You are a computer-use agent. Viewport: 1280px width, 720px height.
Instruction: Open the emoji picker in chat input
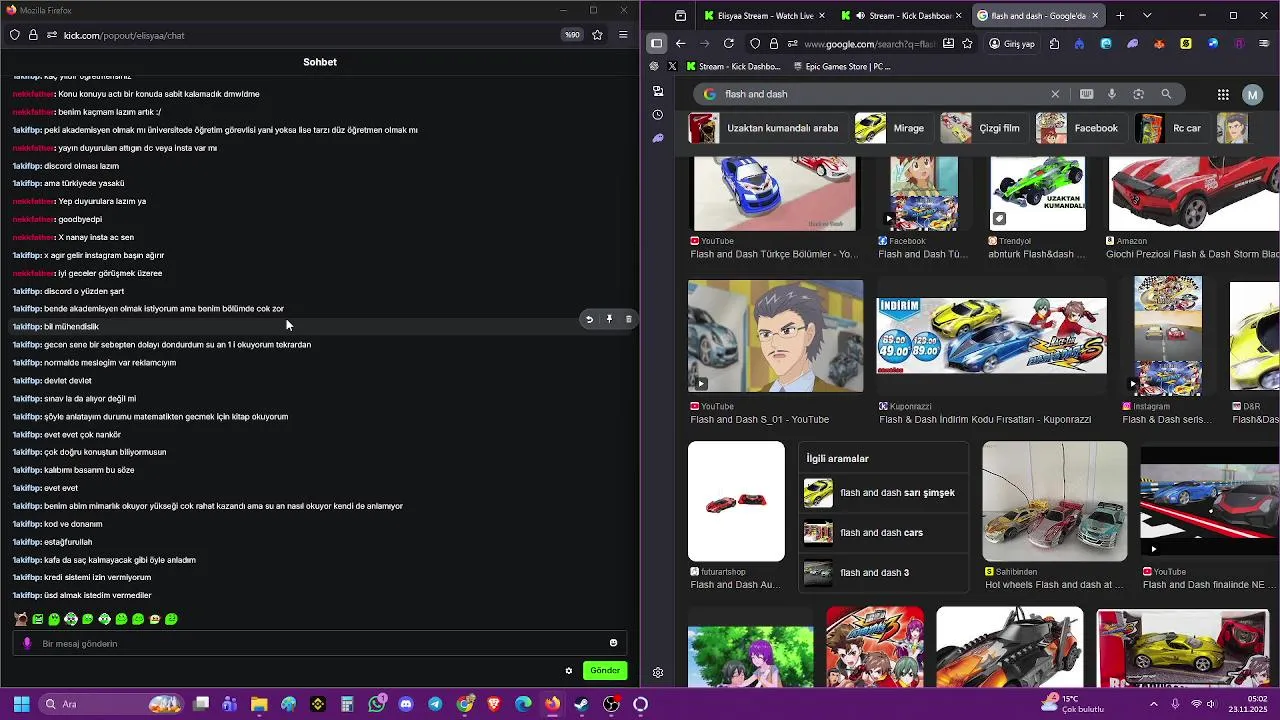click(x=613, y=643)
